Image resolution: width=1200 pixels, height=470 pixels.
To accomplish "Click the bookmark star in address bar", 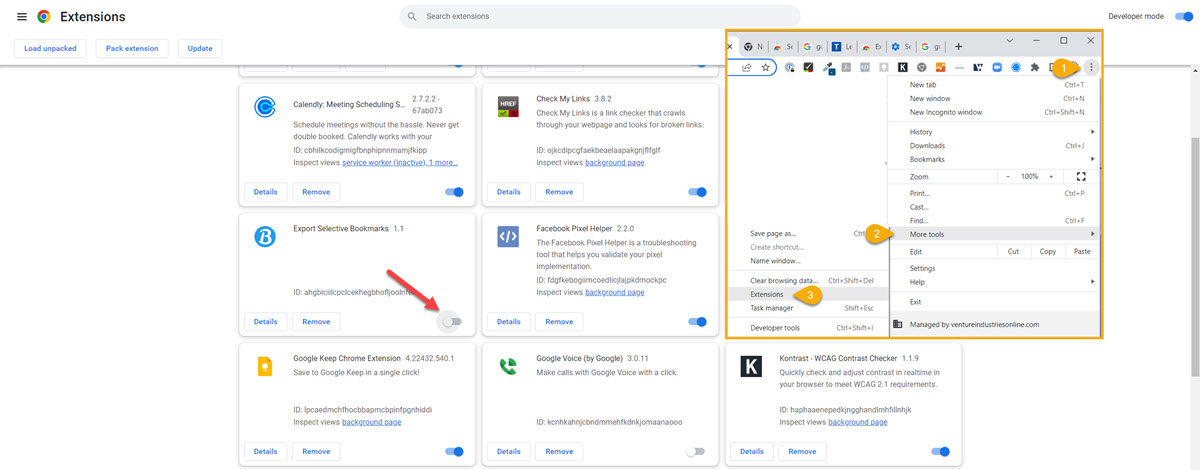I will [765, 68].
